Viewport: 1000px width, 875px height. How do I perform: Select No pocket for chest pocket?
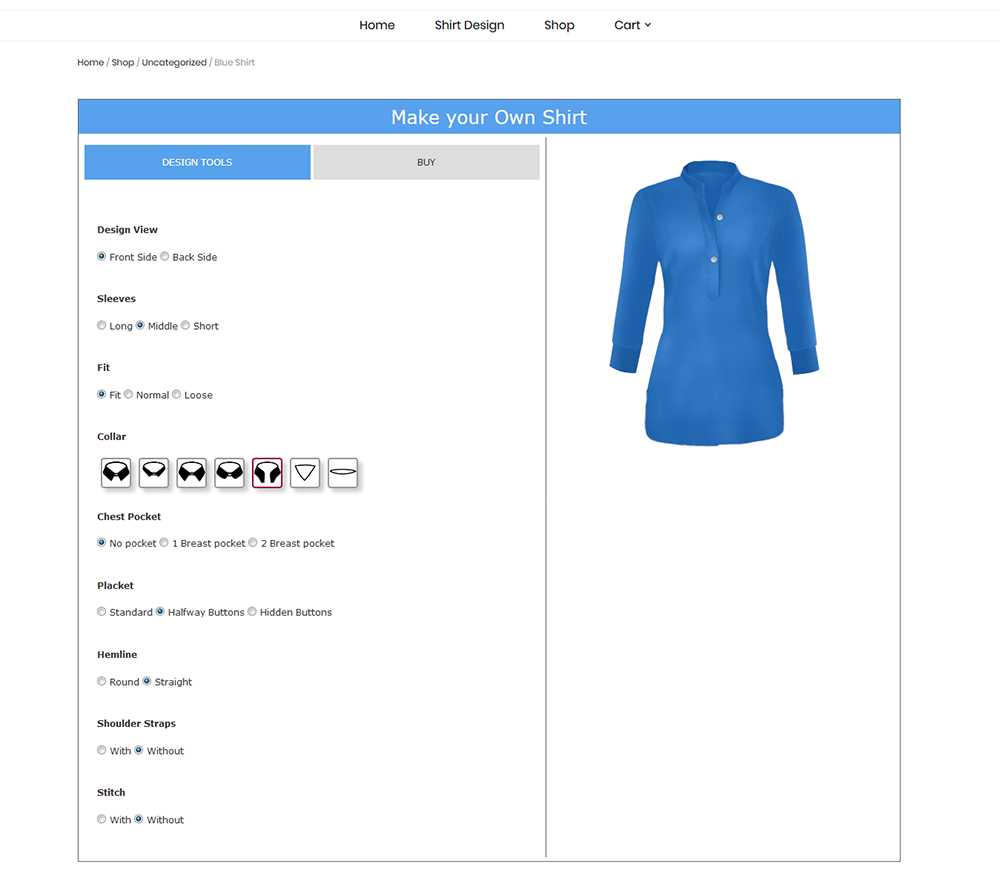101,543
